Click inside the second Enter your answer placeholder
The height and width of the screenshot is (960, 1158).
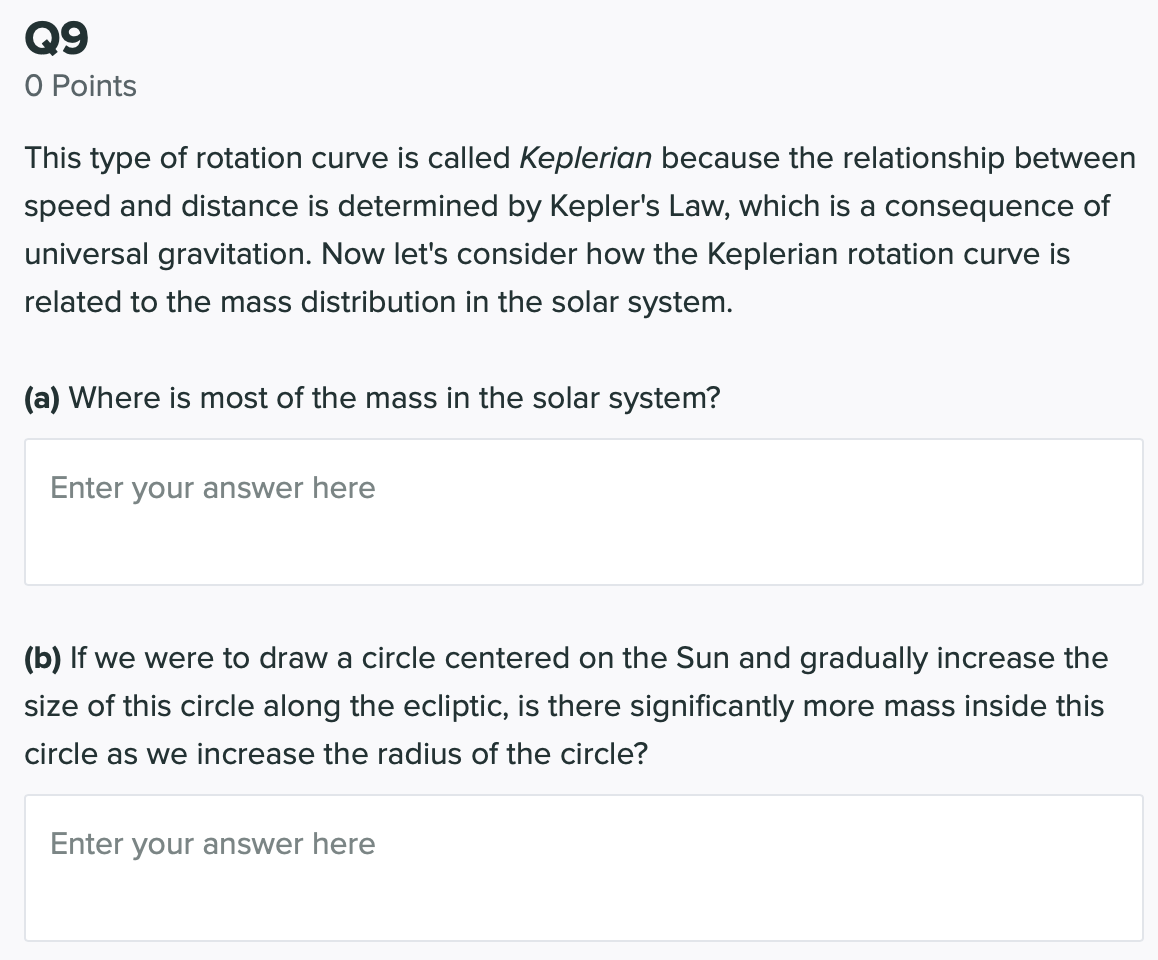tap(212, 844)
